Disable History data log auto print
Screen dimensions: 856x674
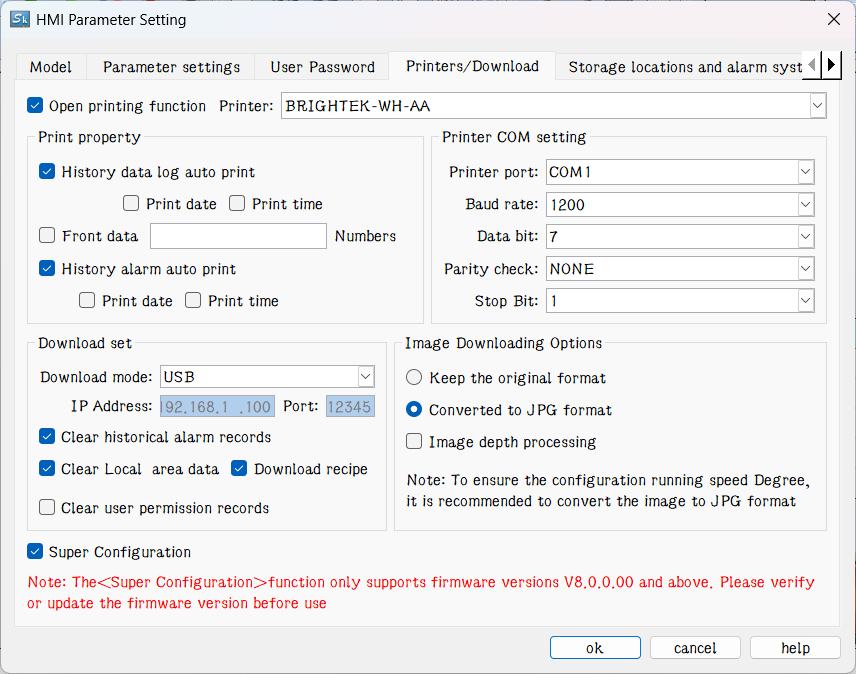click(x=47, y=172)
